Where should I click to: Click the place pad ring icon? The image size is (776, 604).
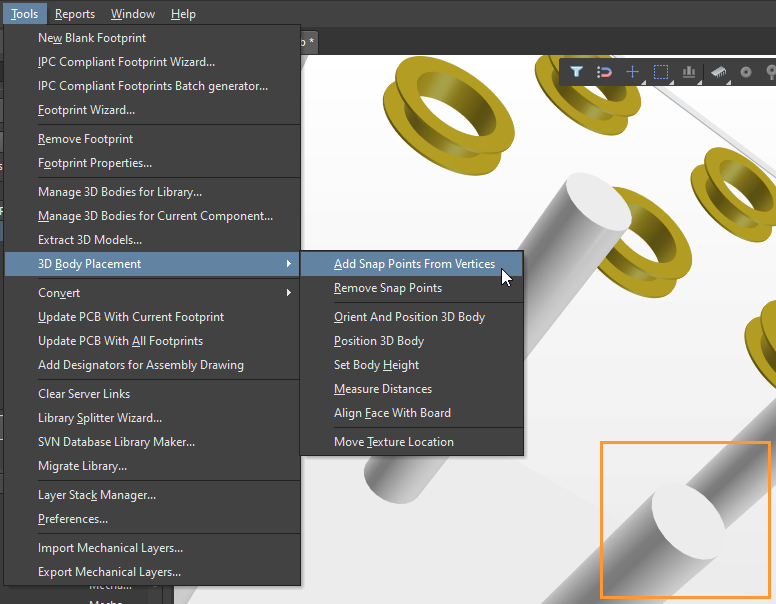pos(746,72)
